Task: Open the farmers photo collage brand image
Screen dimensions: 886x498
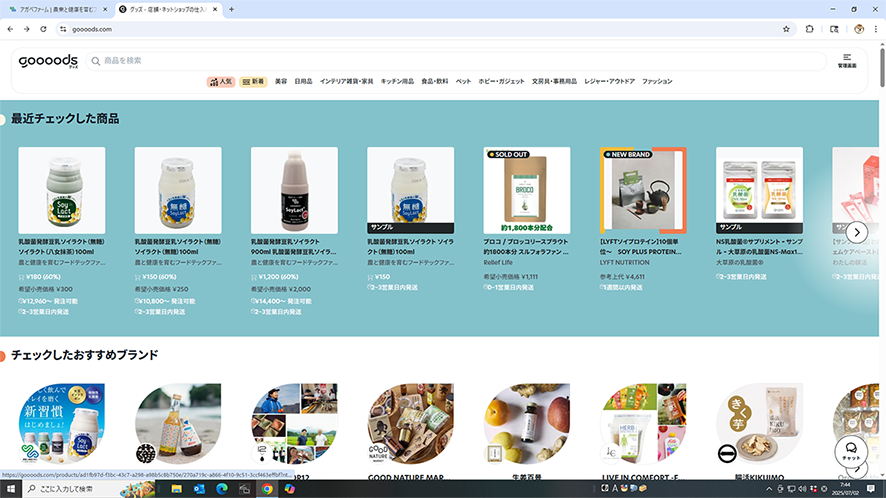Action: tap(294, 424)
